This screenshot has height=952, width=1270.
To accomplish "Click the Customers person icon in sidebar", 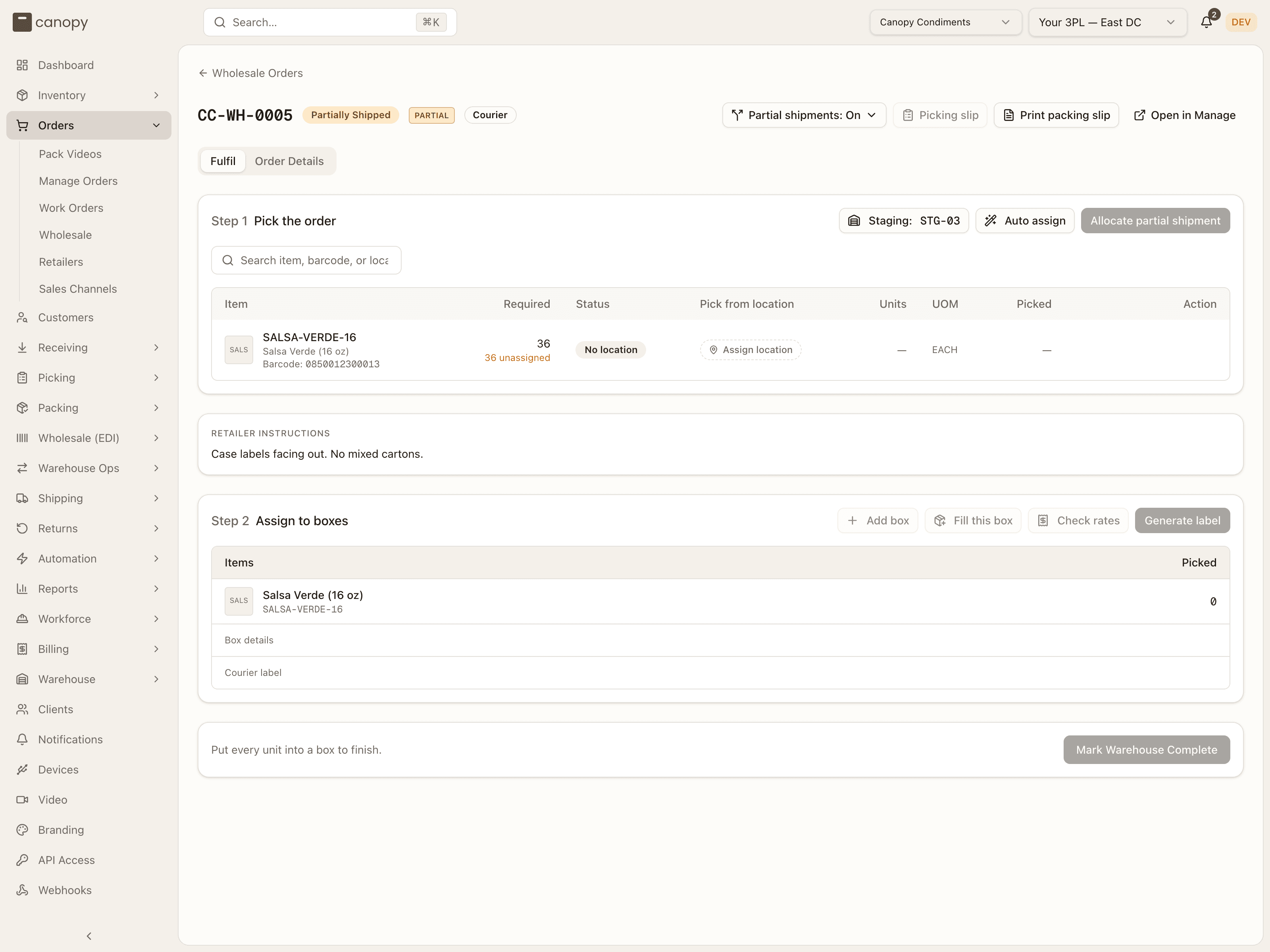I will click(22, 317).
